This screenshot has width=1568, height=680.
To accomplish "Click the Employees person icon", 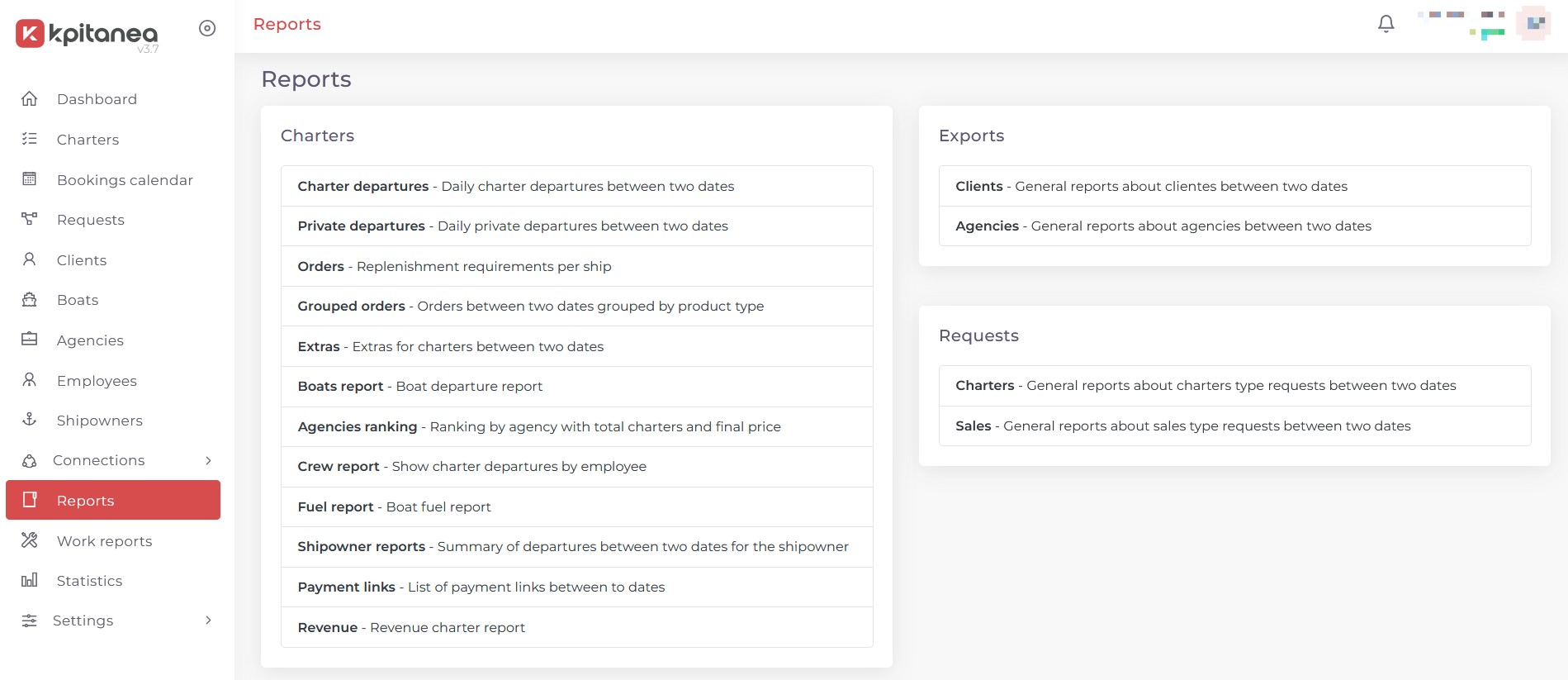I will click(30, 380).
